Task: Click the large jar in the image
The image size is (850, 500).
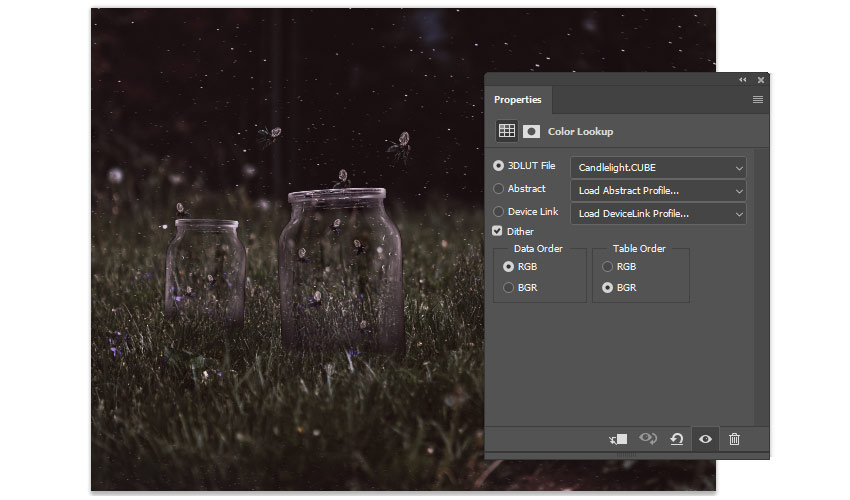Action: pyautogui.click(x=341, y=270)
